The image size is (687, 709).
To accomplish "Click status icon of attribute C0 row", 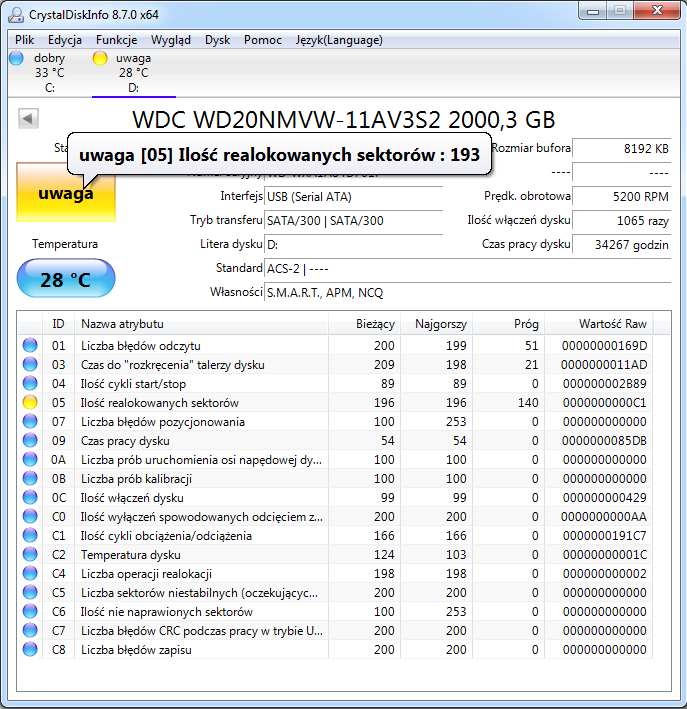I will [30, 516].
